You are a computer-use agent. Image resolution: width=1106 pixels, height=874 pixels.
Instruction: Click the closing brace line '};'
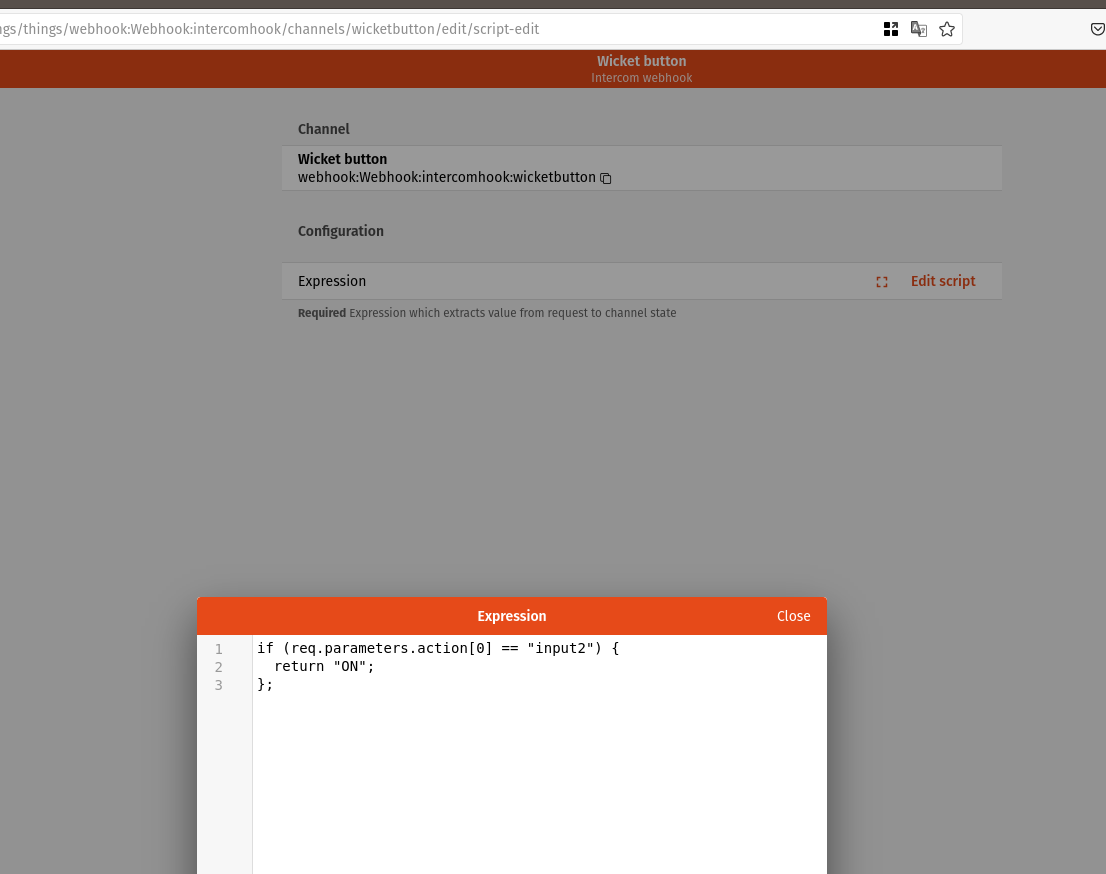[265, 684]
